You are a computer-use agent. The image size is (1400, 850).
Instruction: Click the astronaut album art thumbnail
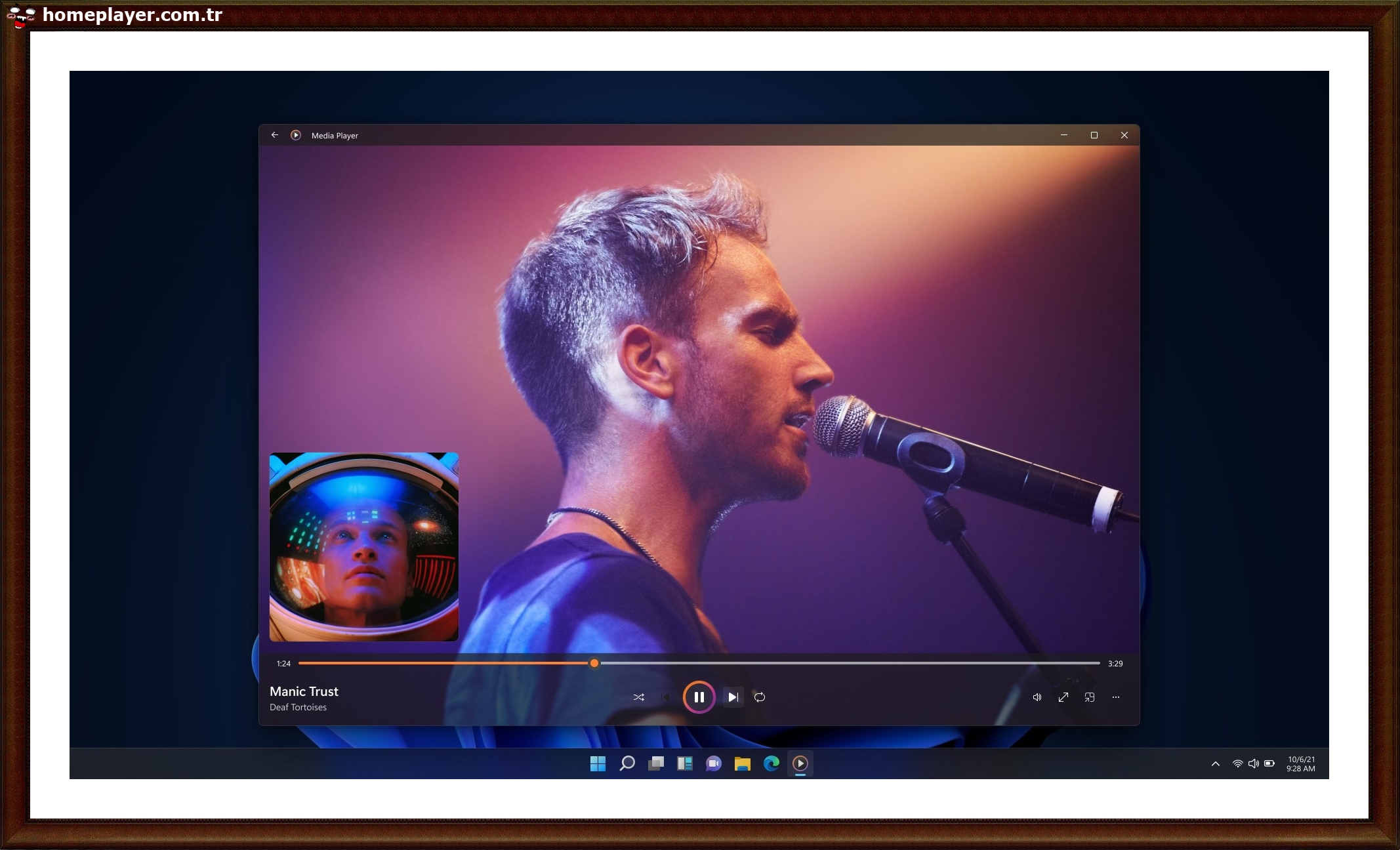click(364, 547)
